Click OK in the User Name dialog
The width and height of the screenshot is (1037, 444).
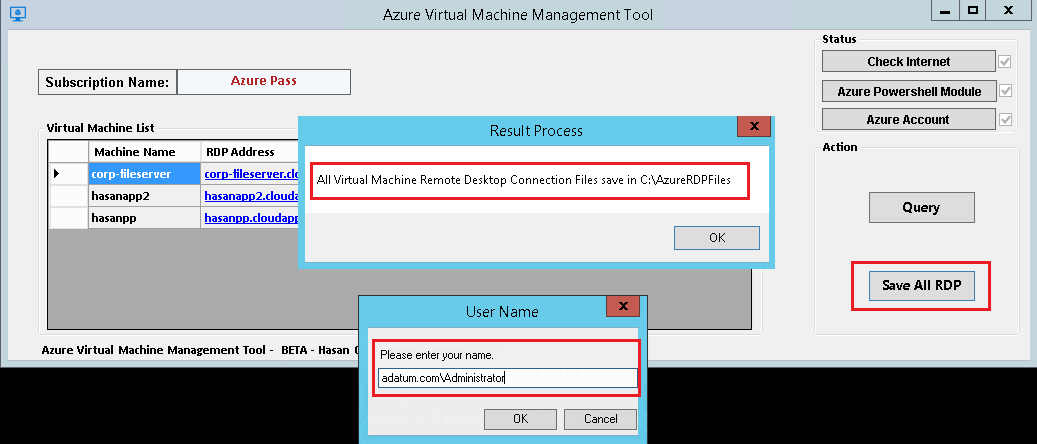click(520, 419)
